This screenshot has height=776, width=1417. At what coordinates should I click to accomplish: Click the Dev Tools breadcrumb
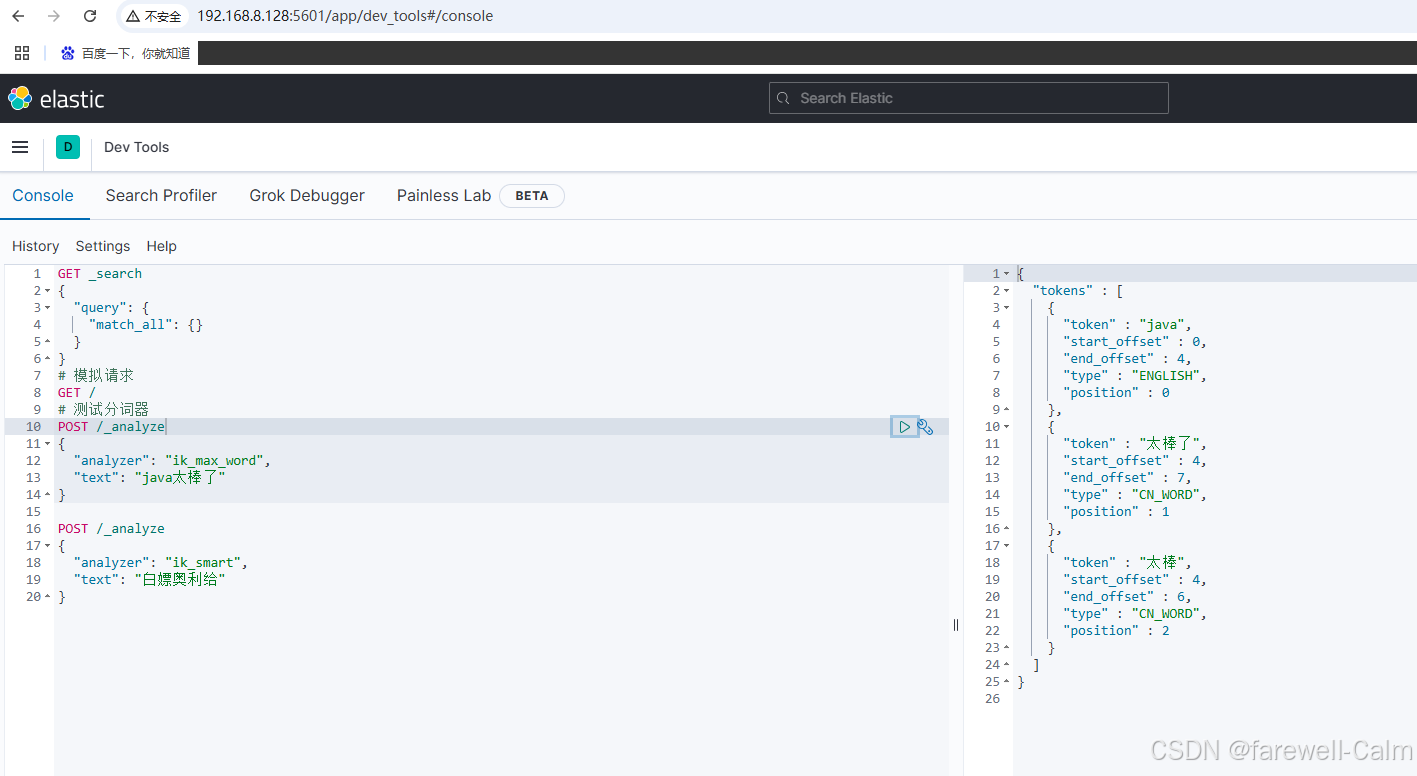137,147
